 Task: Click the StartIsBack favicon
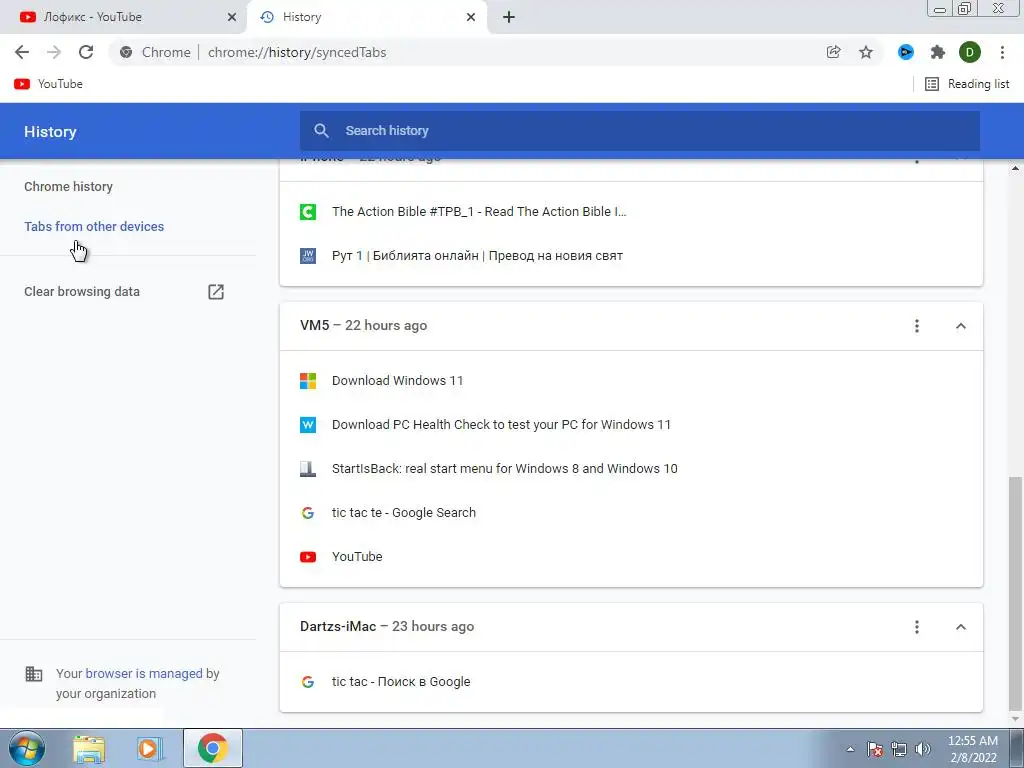308,469
